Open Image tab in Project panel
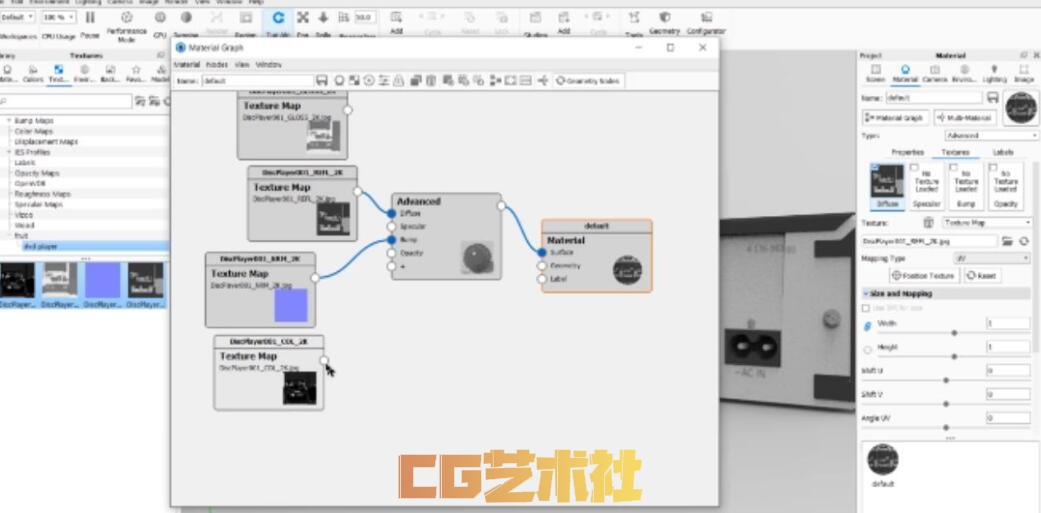 point(1023,74)
